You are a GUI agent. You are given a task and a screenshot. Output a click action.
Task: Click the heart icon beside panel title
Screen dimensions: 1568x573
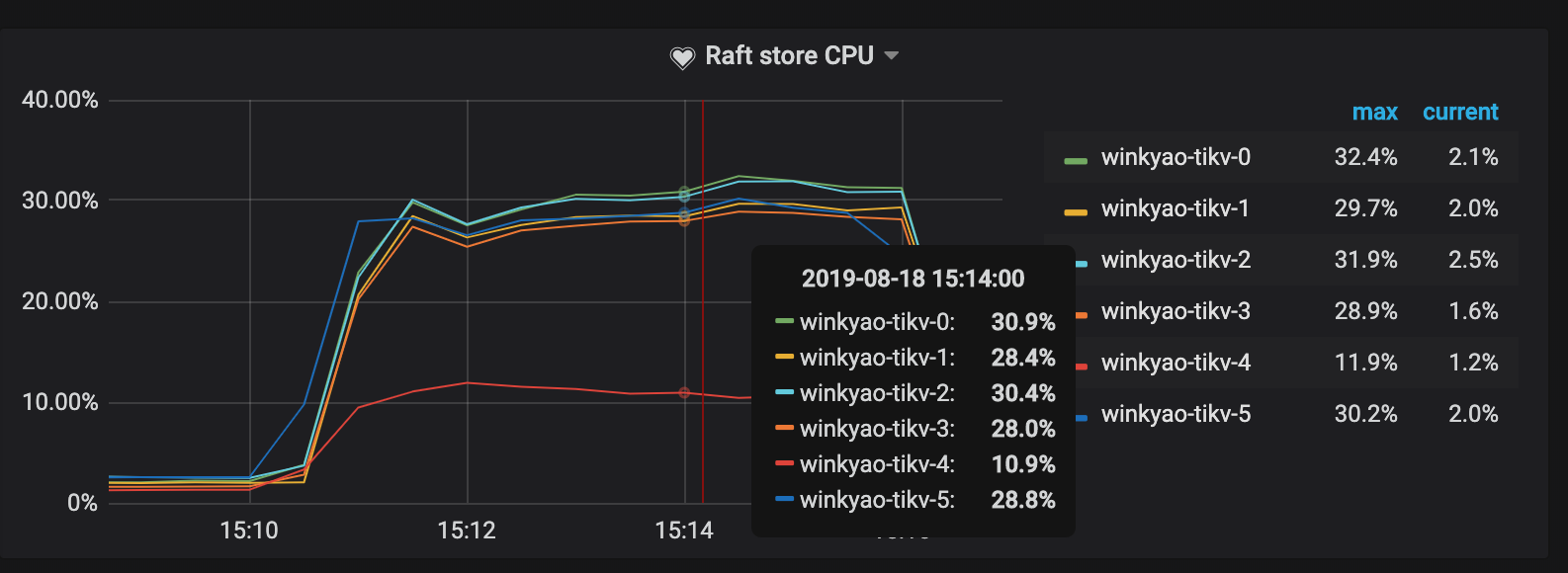click(x=682, y=57)
